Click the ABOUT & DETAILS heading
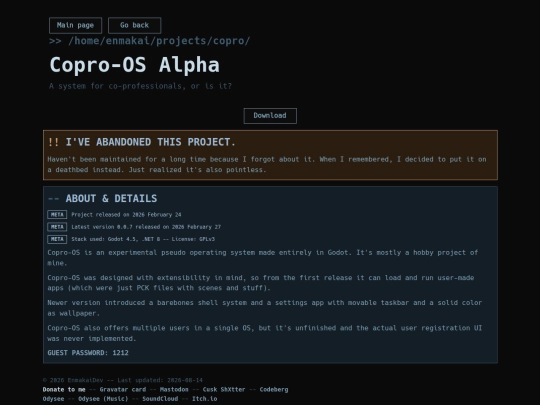 coord(111,199)
